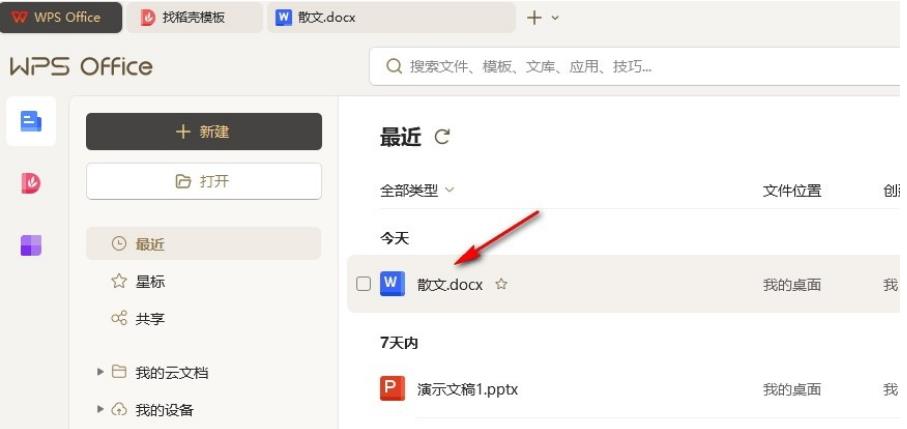
Task: Click the 打开 open file button
Action: coord(204,182)
